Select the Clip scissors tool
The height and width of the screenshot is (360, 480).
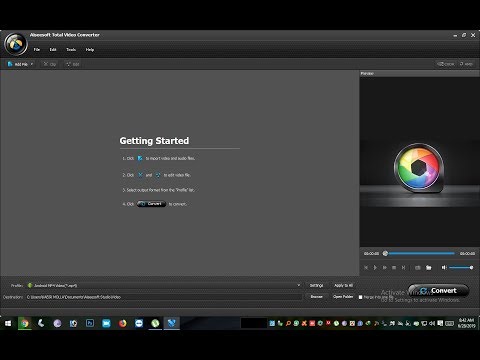coord(50,64)
